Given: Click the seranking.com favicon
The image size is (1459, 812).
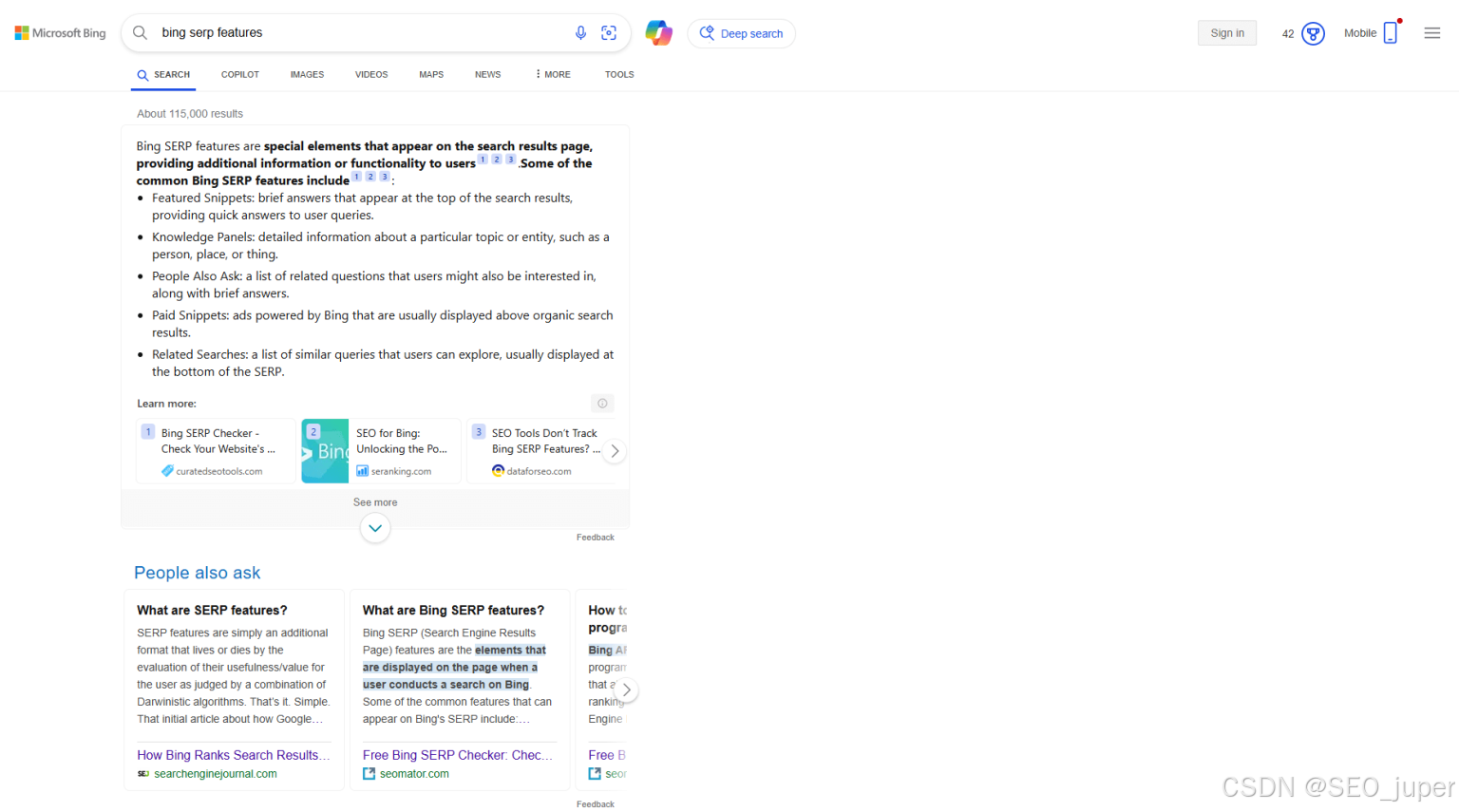Looking at the screenshot, I should click(362, 471).
